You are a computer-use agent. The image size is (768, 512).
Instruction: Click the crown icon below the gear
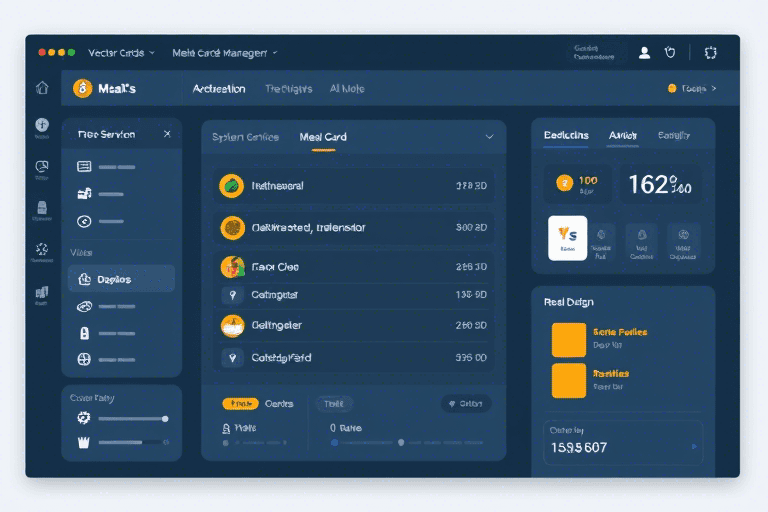tap(84, 441)
